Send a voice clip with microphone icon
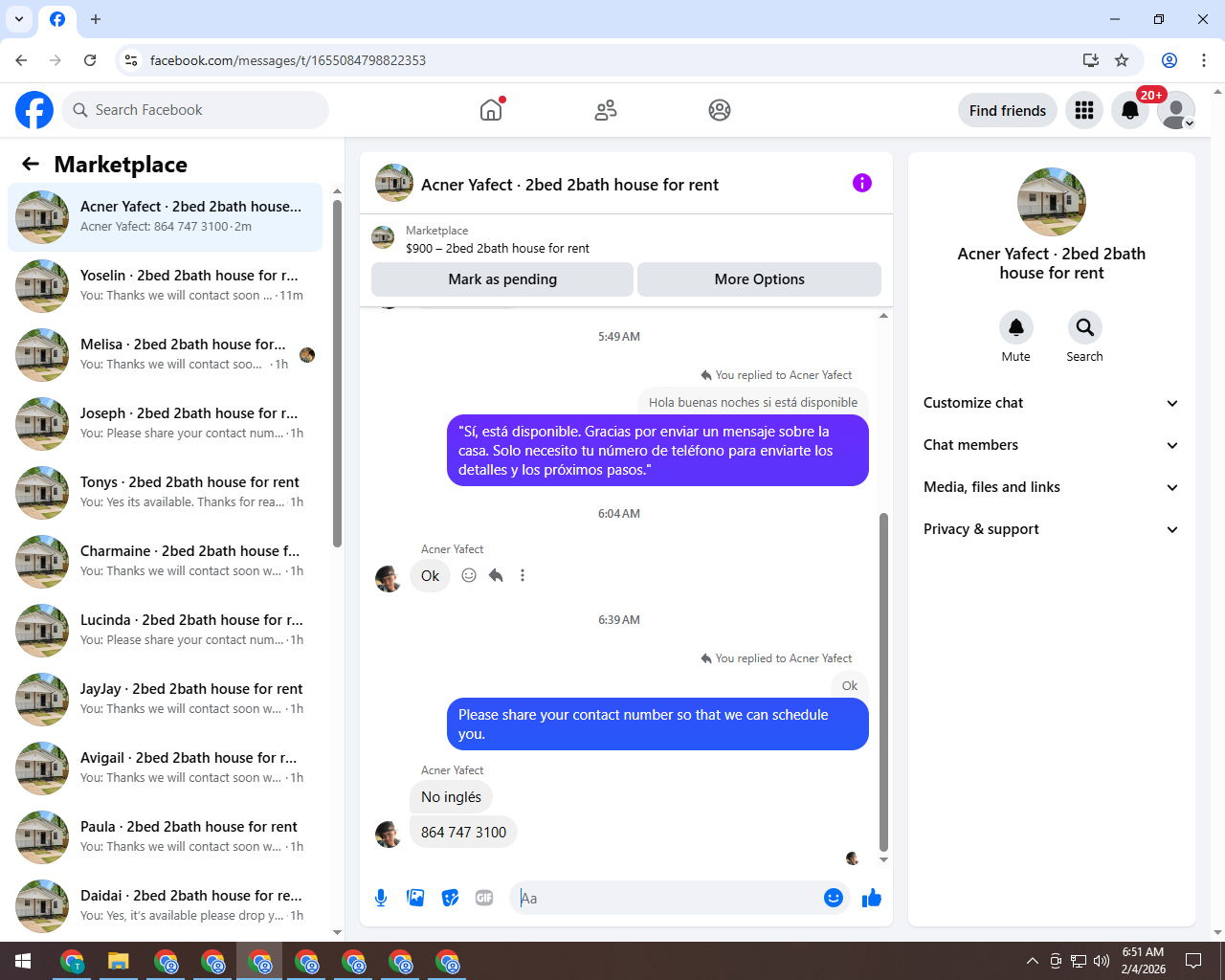Image resolution: width=1225 pixels, height=980 pixels. point(381,898)
